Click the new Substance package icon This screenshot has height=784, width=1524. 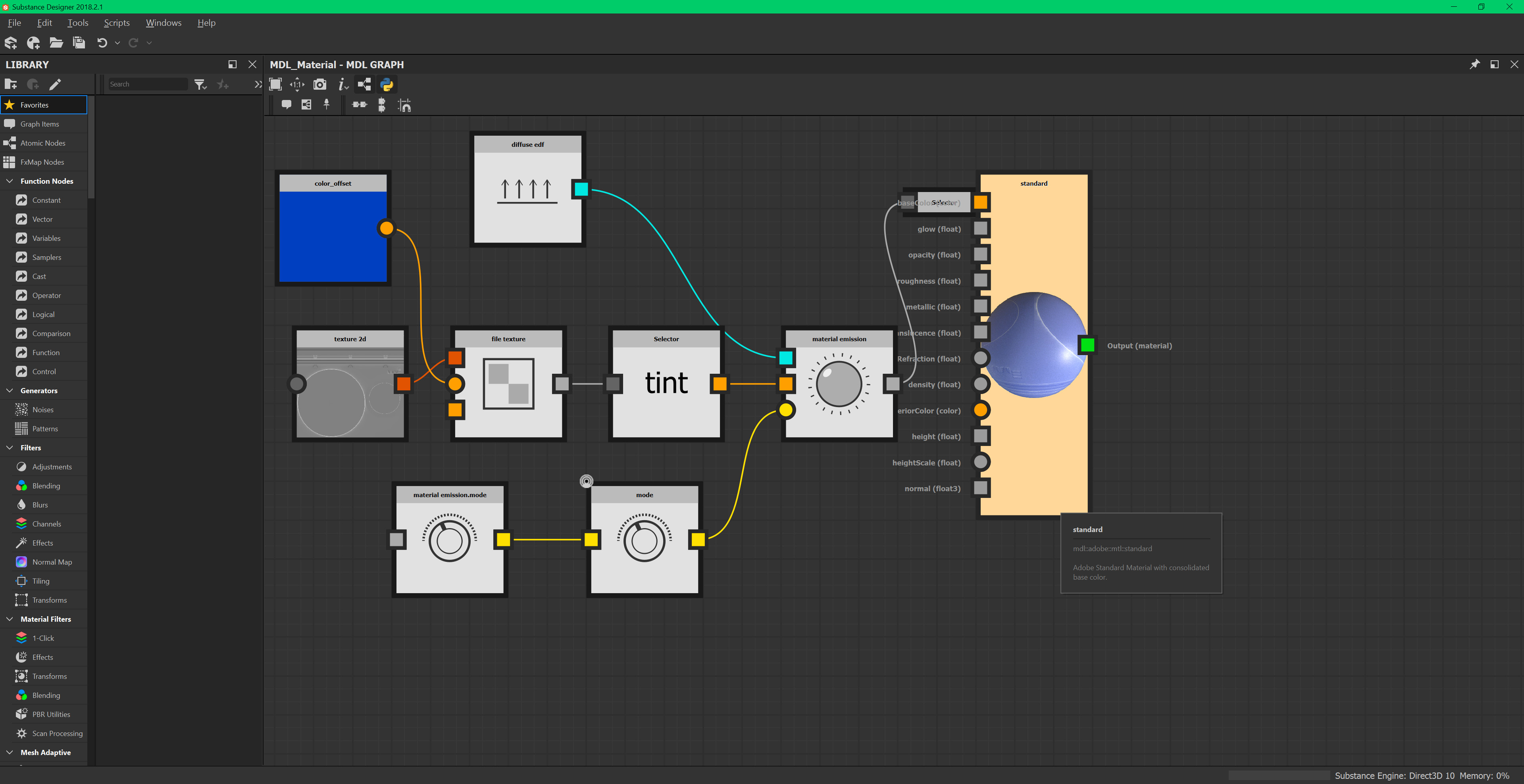(x=11, y=42)
